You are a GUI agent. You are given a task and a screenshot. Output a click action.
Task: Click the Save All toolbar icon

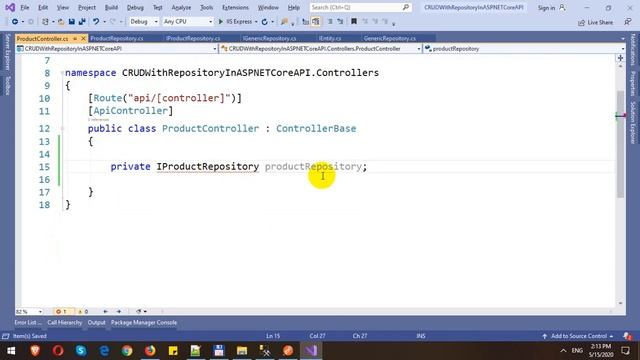(x=82, y=22)
